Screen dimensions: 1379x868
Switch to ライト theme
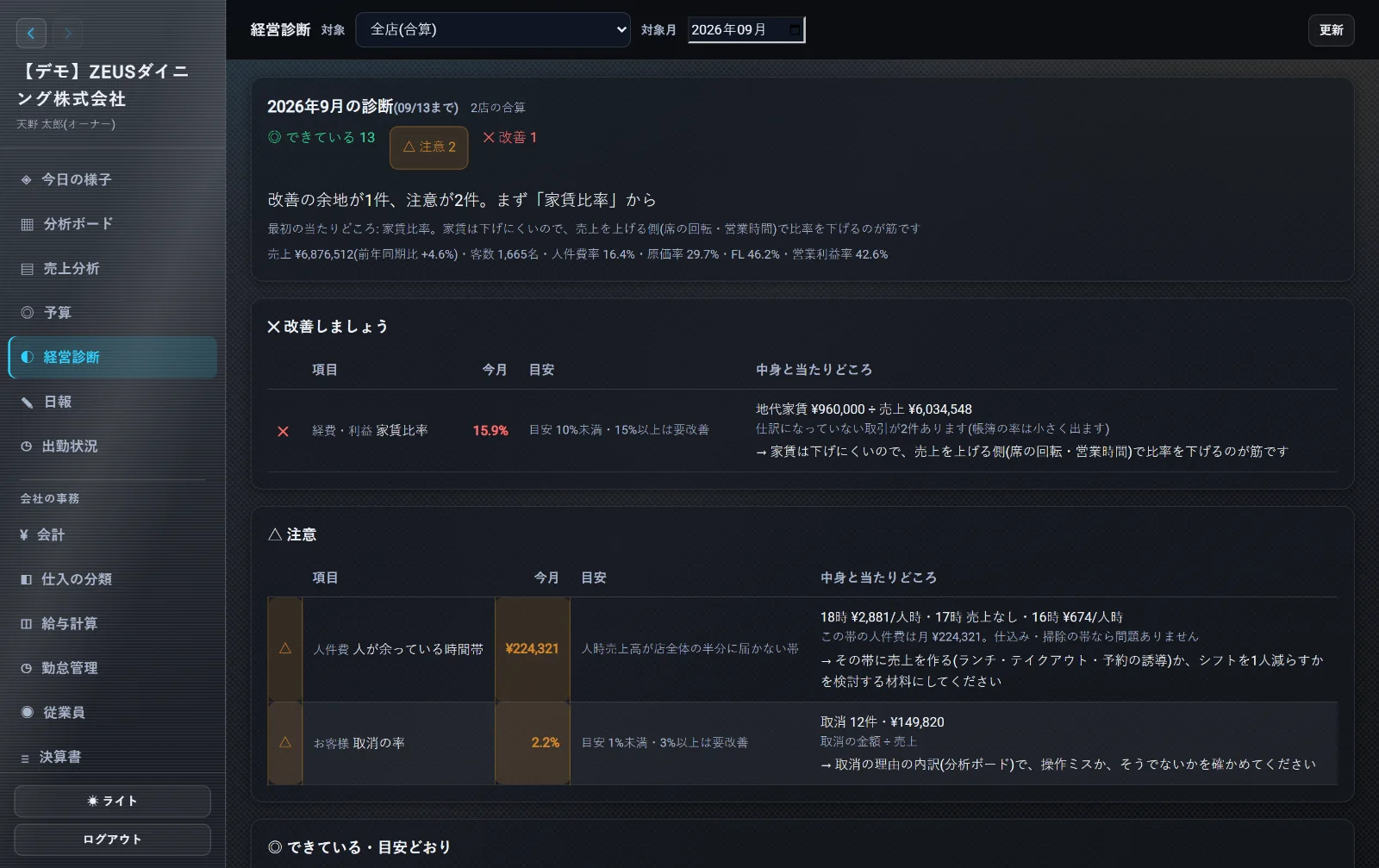[113, 801]
